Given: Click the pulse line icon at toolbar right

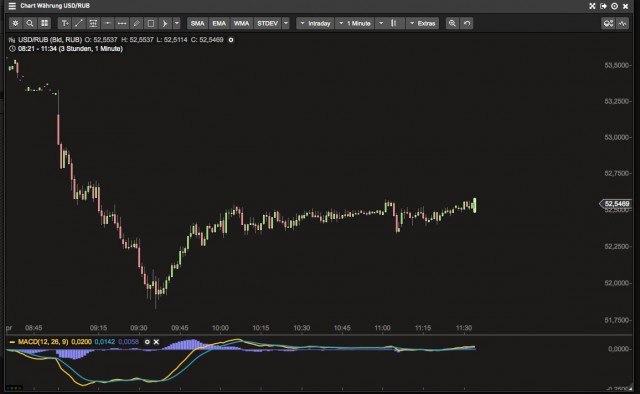Looking at the screenshot, I should (622, 23).
